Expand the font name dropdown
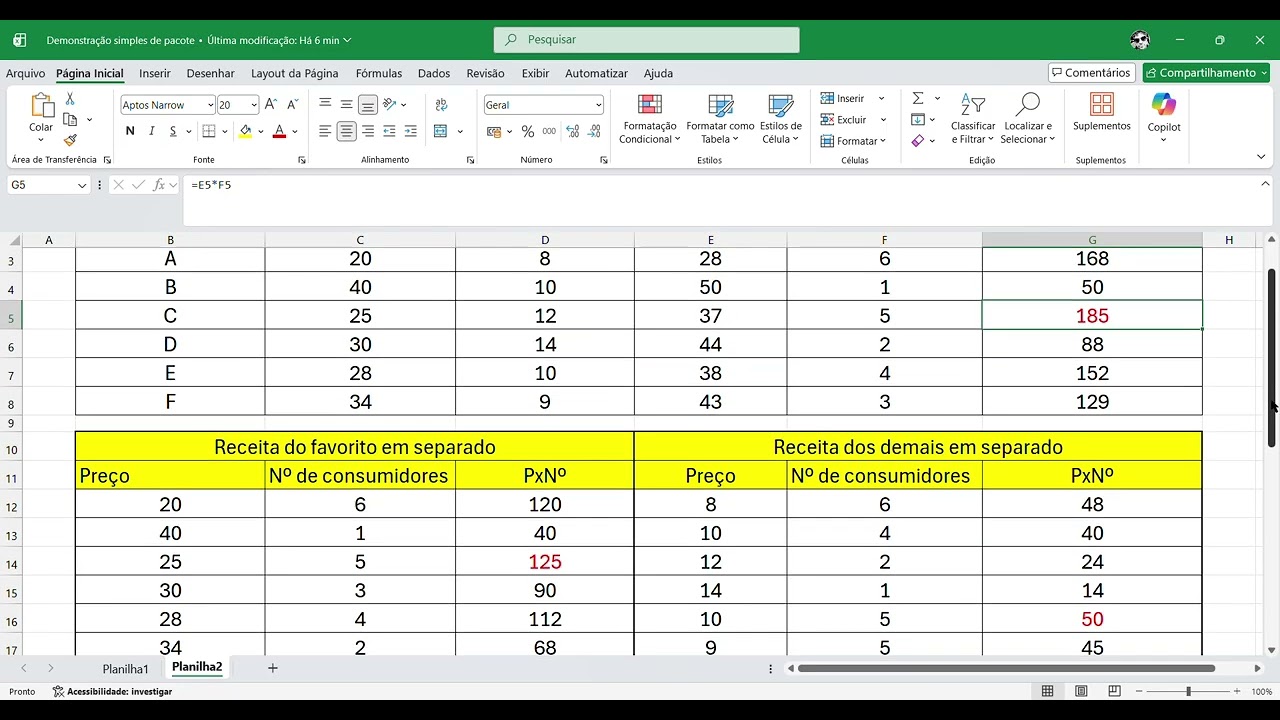 (x=210, y=105)
